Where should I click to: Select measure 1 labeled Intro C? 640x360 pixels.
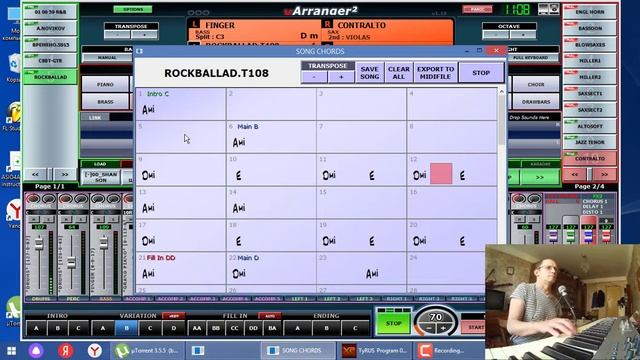click(x=180, y=104)
